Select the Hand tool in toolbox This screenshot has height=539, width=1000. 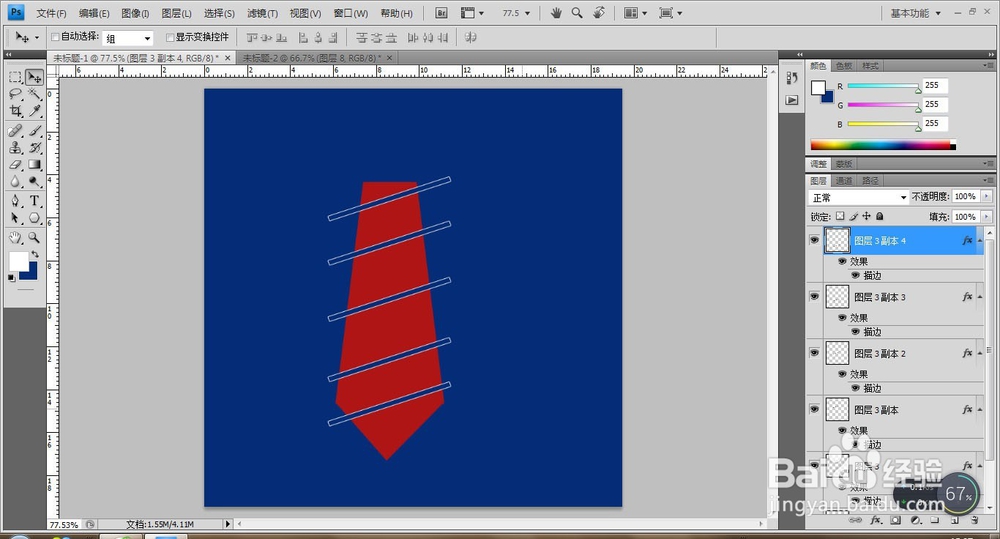pyautogui.click(x=15, y=238)
